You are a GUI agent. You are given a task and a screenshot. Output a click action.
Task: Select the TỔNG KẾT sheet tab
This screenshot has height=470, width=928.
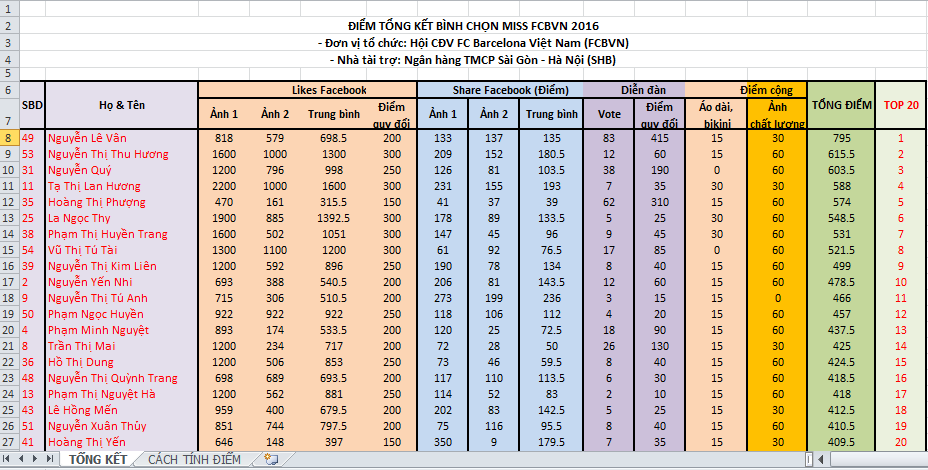coord(98,459)
